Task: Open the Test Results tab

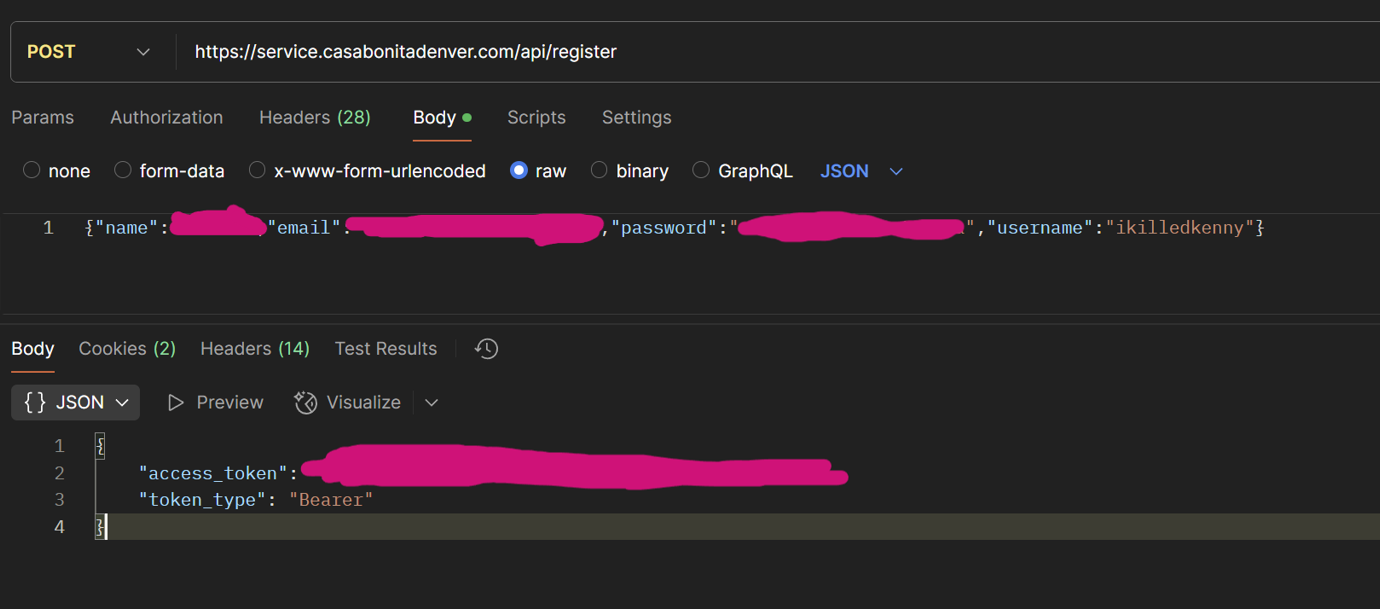Action: tap(386, 348)
